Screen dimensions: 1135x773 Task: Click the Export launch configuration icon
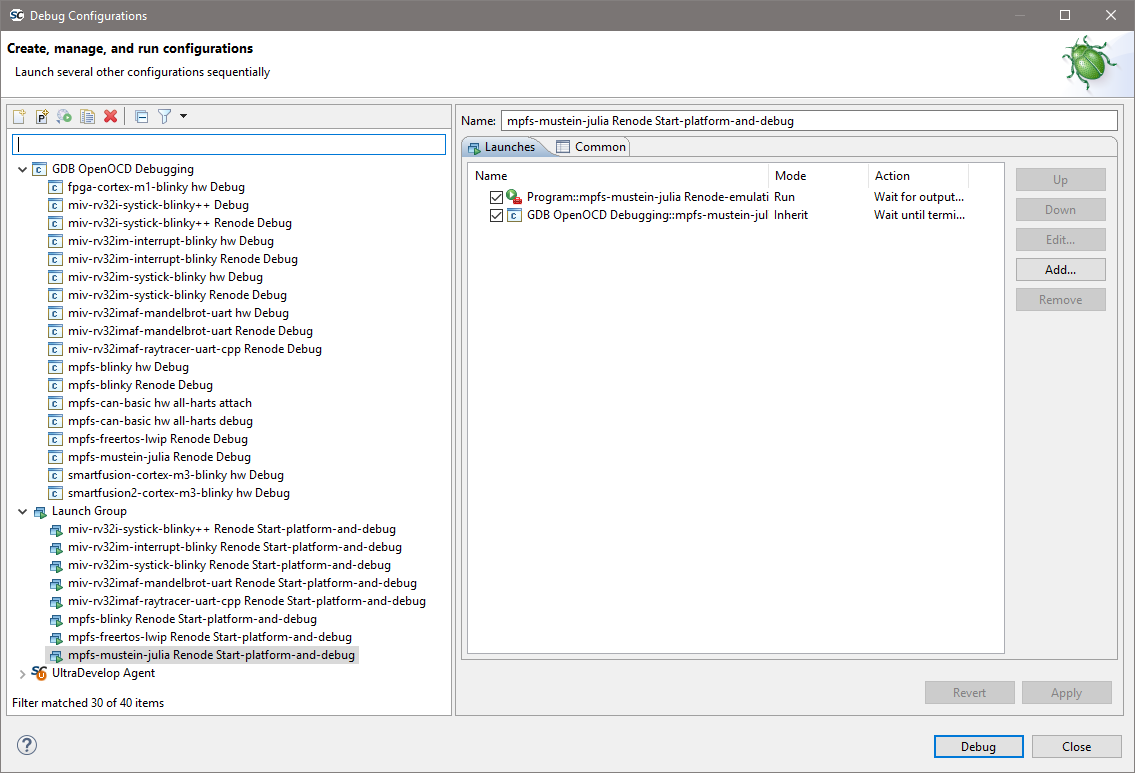click(64, 116)
